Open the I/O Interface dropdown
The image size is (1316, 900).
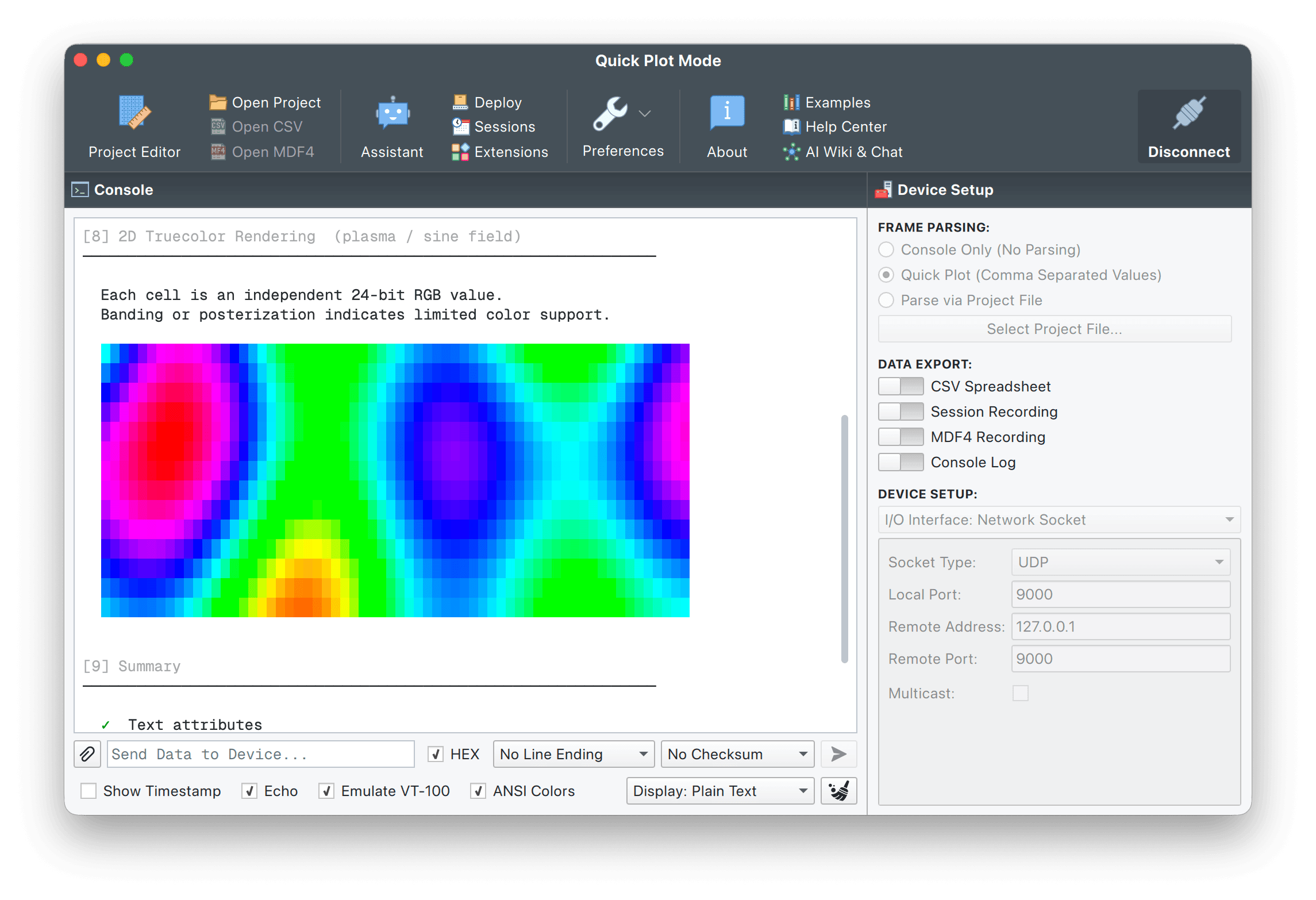(x=1059, y=520)
